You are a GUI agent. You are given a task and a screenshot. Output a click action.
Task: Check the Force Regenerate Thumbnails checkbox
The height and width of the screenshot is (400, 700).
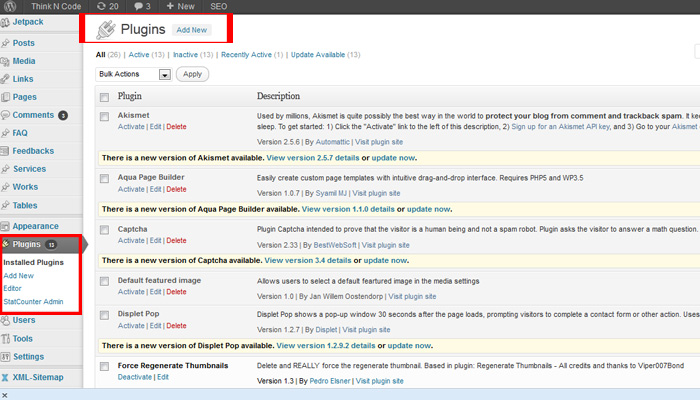[x=104, y=367]
